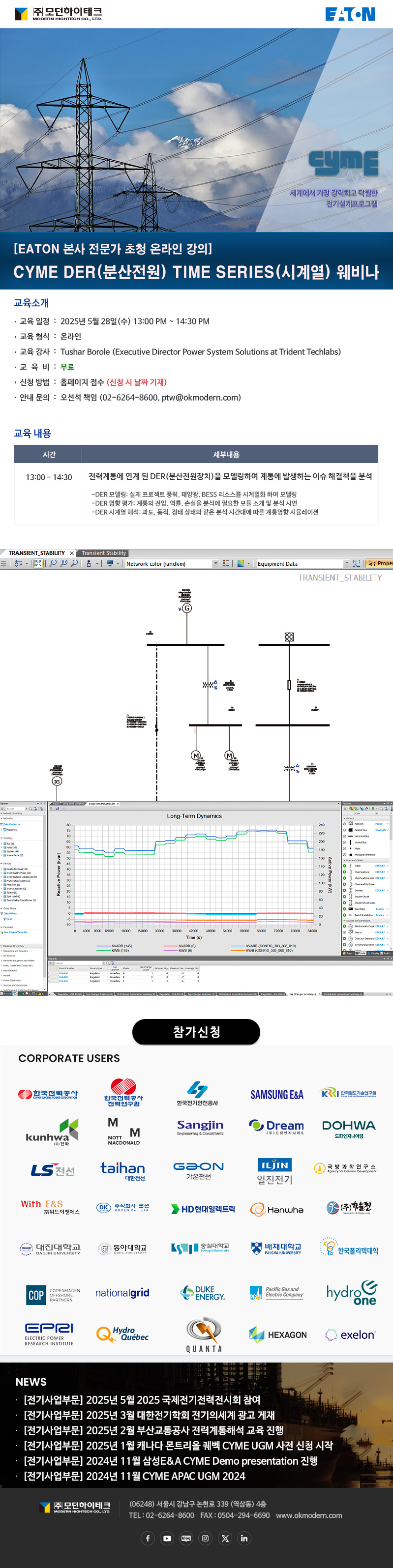This screenshot has width=393, height=1568.
Task: Click the Hydro Québec logo
Action: point(122,1334)
